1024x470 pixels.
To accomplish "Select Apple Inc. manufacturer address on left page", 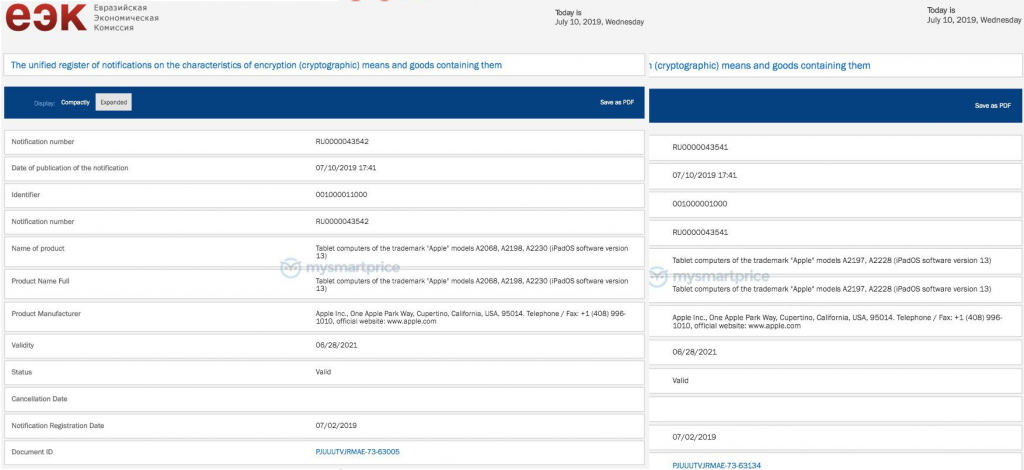I will pos(471,317).
